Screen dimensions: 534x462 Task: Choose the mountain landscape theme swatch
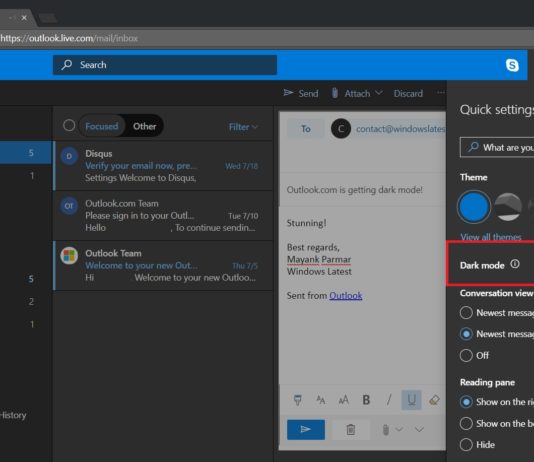coord(508,207)
